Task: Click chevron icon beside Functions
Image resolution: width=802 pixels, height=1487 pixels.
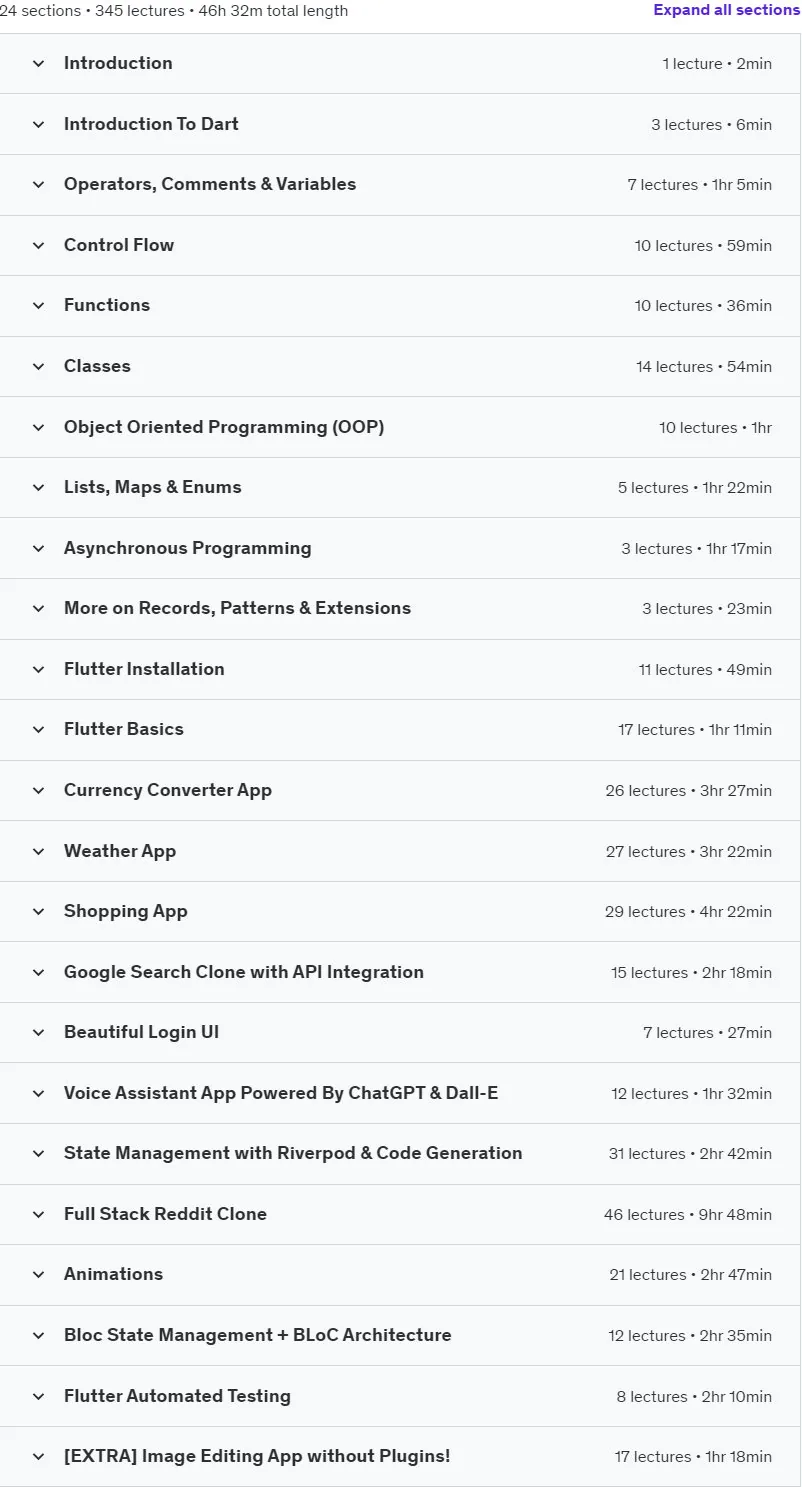Action: 39,306
